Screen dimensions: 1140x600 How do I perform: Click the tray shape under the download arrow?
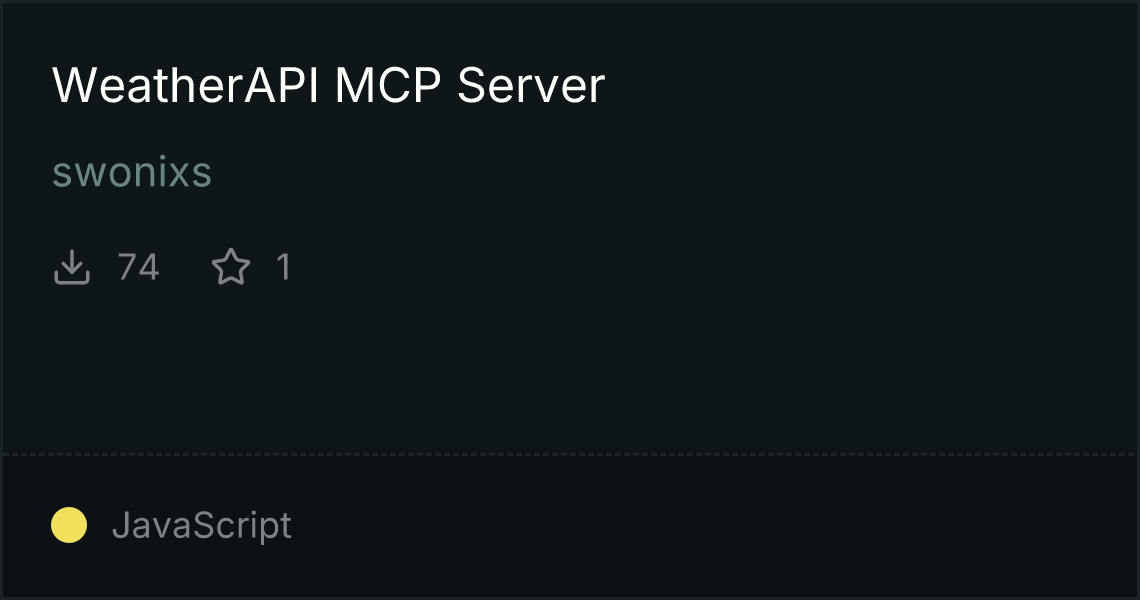point(72,276)
